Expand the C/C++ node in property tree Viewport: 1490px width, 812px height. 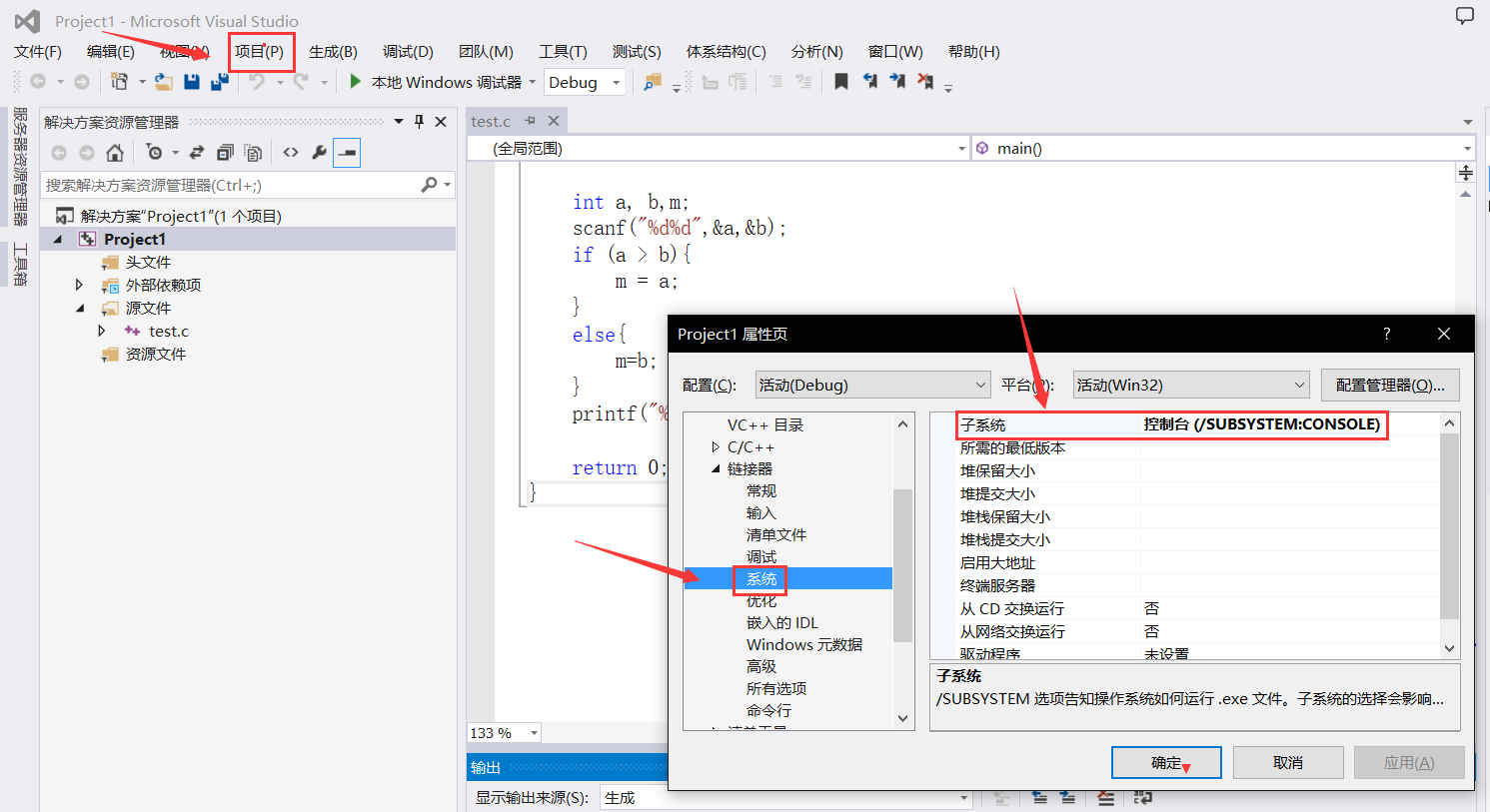[716, 446]
